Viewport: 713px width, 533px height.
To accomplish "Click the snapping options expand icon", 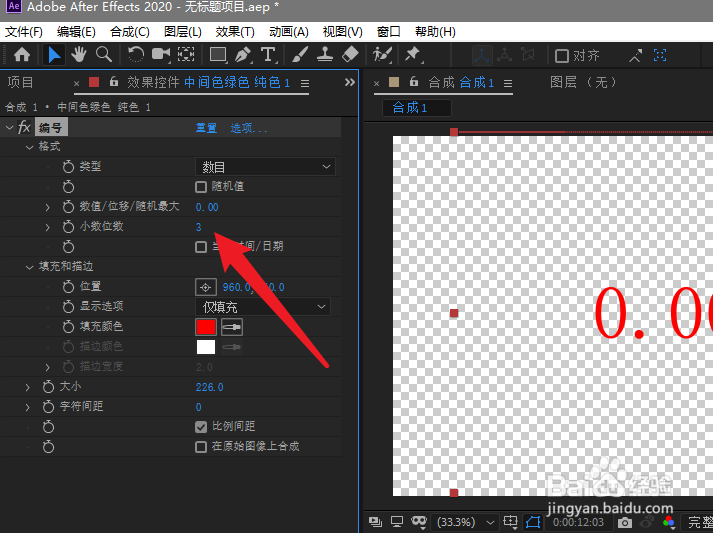I will 635,55.
